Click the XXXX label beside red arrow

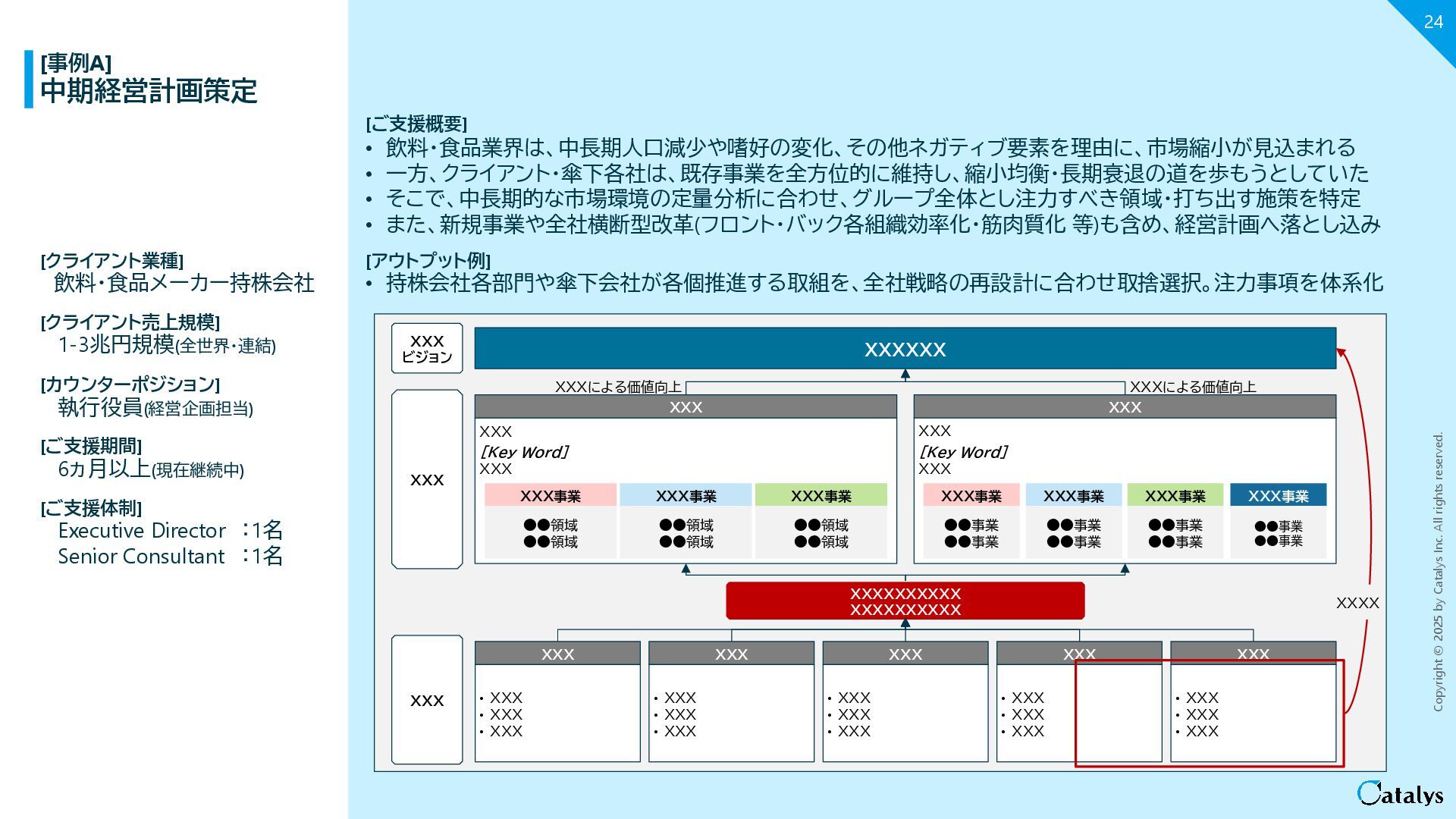(1357, 603)
